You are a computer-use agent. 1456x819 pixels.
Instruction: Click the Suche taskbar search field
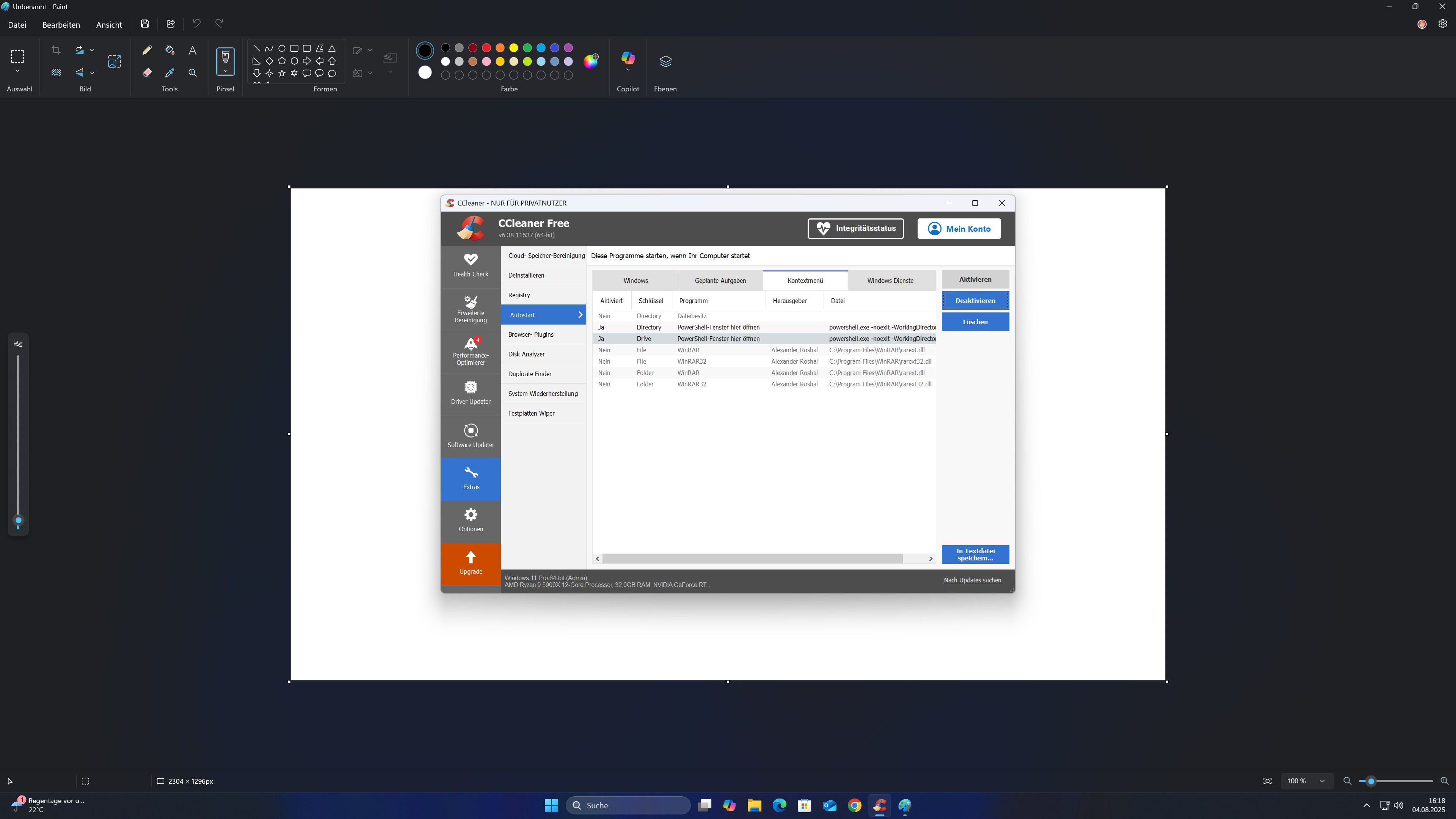(x=628, y=805)
